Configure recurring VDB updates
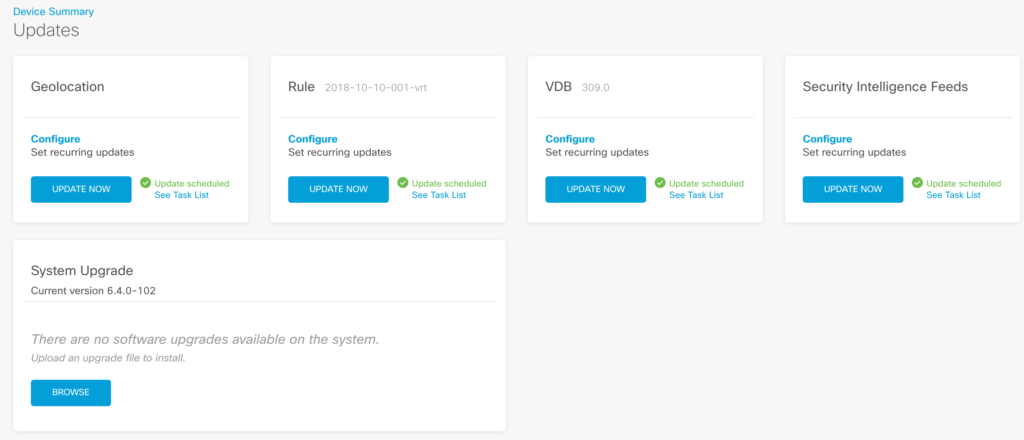Image resolution: width=1024 pixels, height=440 pixels. tap(570, 139)
